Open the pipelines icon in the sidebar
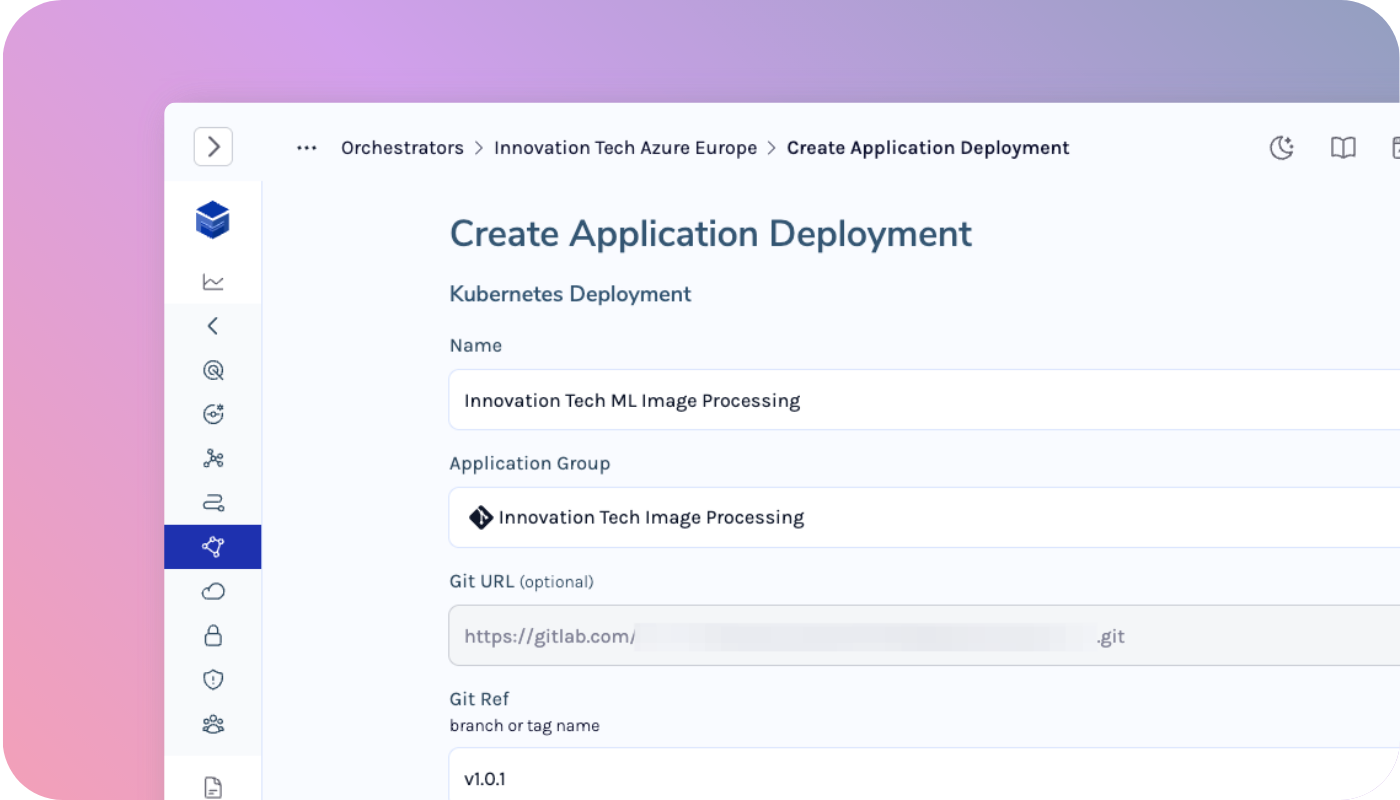Screen dimensions: 1400x800 [x=213, y=502]
